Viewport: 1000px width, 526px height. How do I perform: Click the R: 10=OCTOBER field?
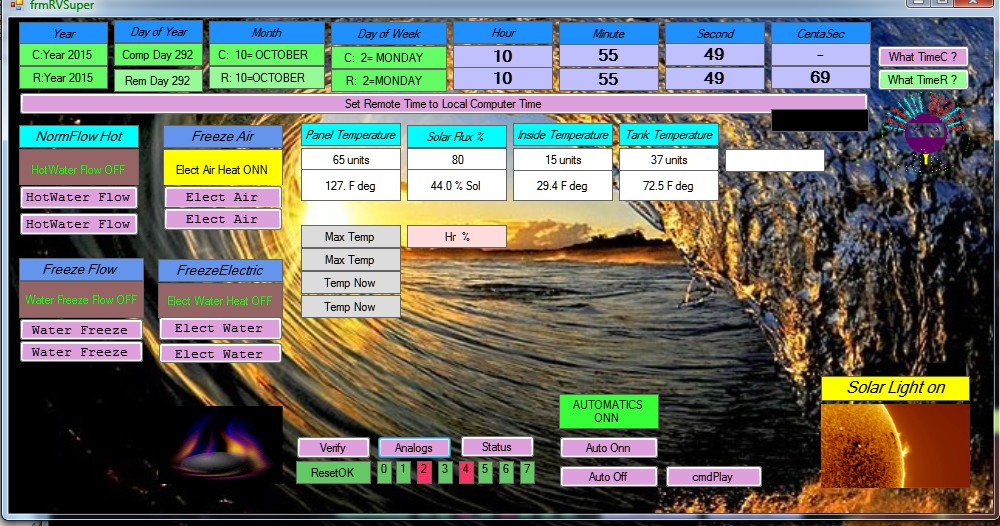[266, 78]
